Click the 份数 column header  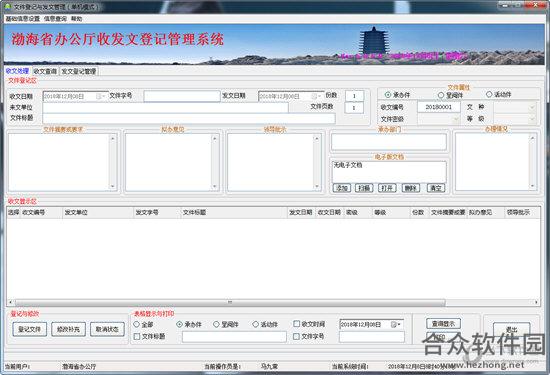(420, 213)
